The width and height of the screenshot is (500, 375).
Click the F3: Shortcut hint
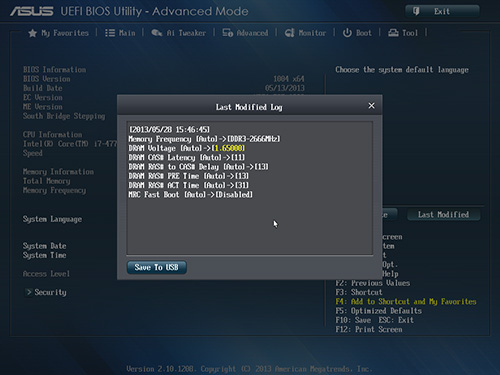[359, 292]
